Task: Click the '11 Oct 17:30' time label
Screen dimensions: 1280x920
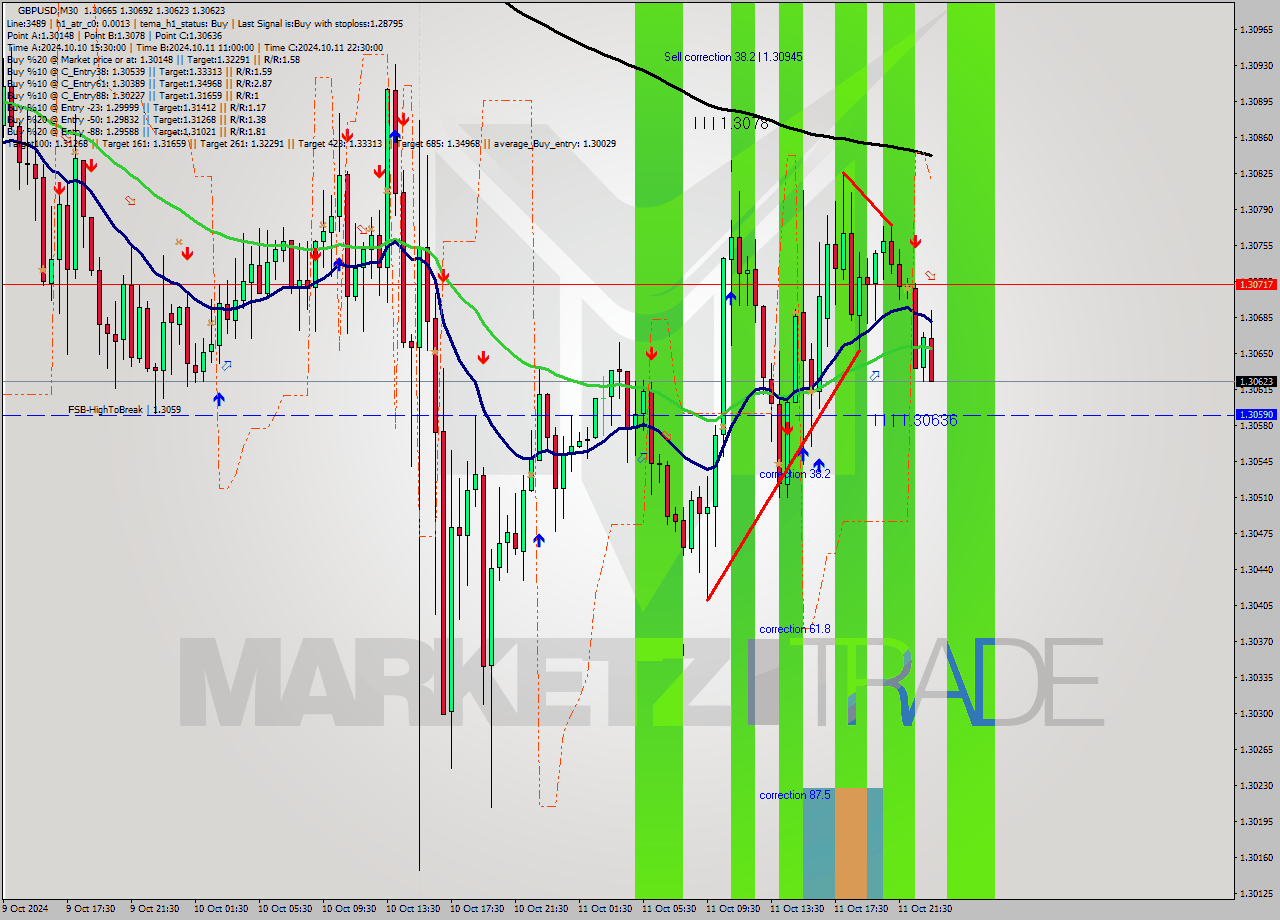Action: point(861,909)
